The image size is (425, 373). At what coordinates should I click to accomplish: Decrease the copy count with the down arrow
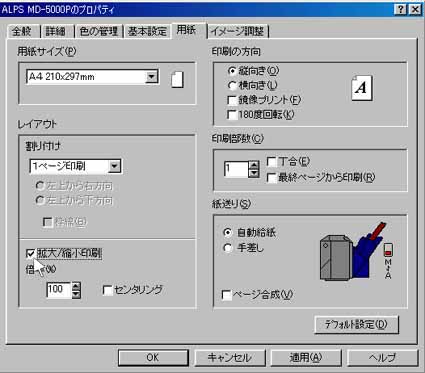click(x=254, y=173)
